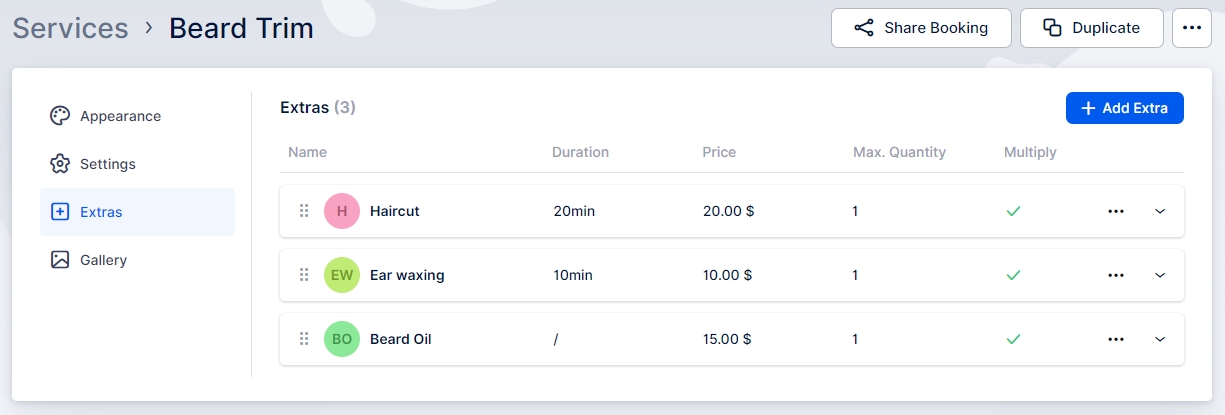Image resolution: width=1225 pixels, height=415 pixels.
Task: Open the Appearance sidebar tab
Action: [x=120, y=116]
